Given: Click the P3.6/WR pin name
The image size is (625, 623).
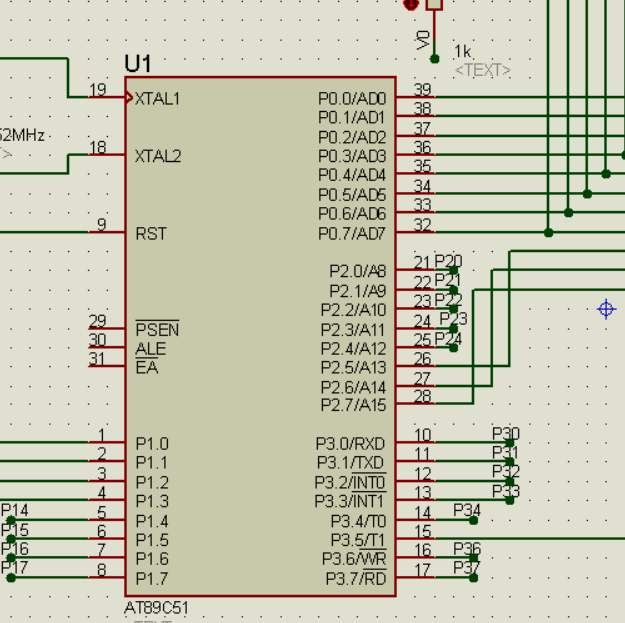Looking at the screenshot, I should pos(354,558).
